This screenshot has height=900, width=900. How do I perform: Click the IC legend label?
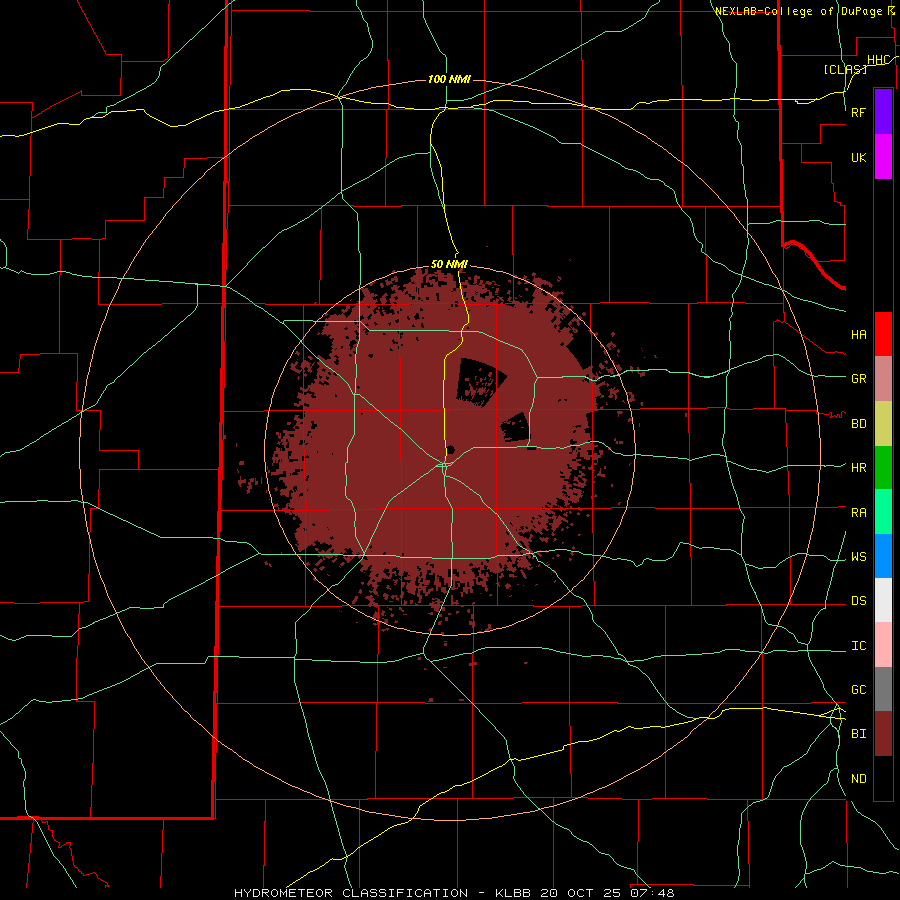coord(859,646)
